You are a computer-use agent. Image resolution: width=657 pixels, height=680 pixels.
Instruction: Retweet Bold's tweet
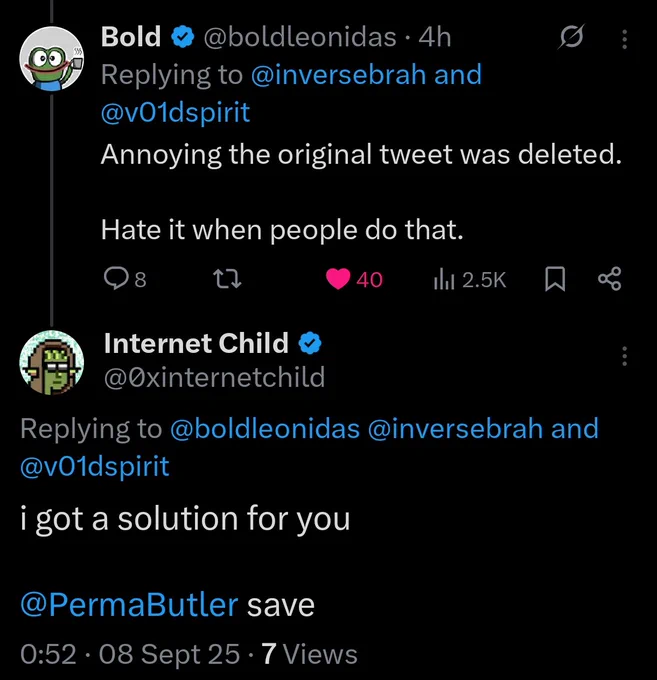pos(228,279)
